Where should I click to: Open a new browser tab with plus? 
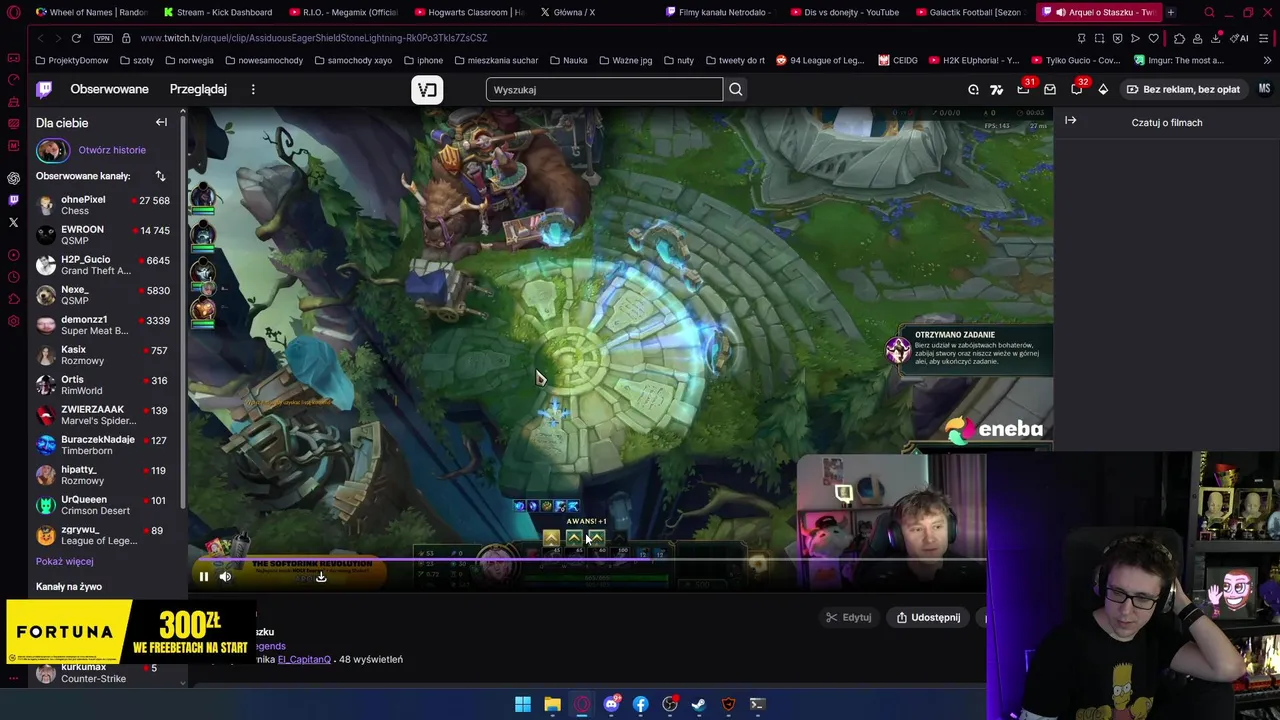coord(1170,12)
